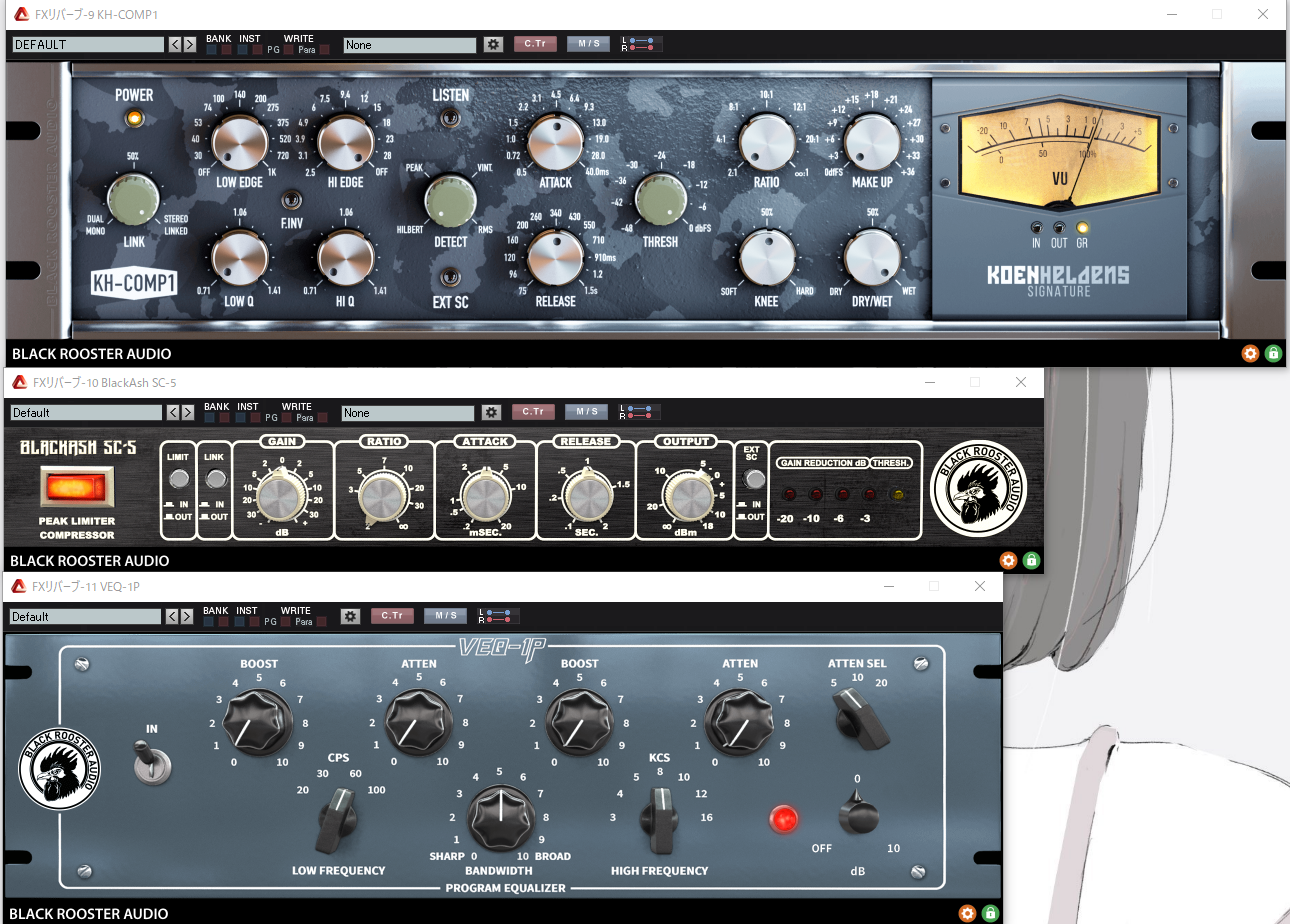Select the GR meter mode under VU meter
Screen dimensions: 1290x924
point(1082,227)
